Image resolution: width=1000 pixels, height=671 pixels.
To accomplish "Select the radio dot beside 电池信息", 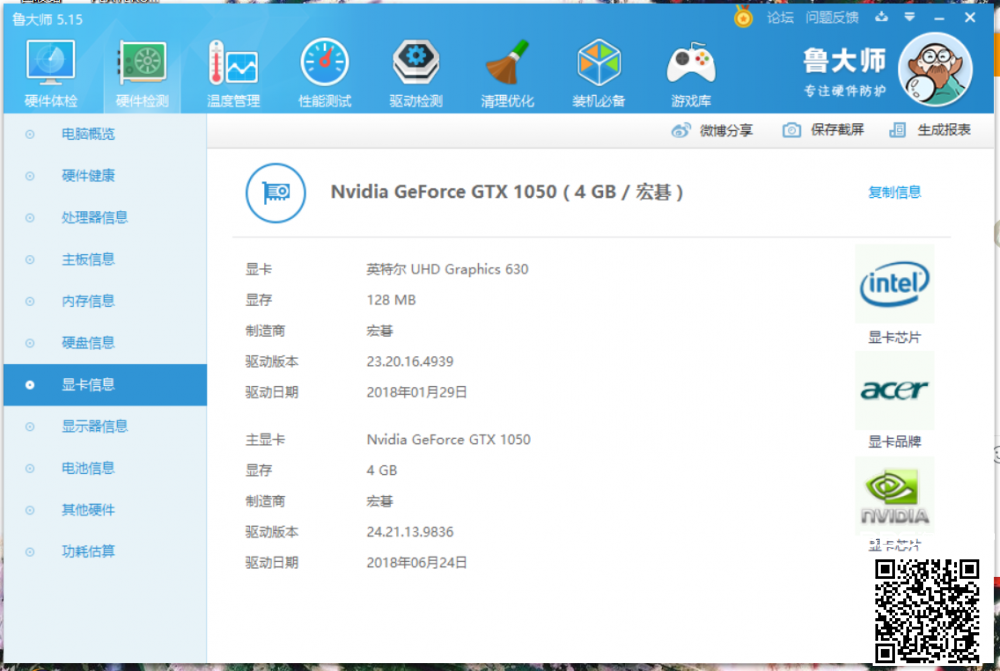I will click(x=29, y=468).
